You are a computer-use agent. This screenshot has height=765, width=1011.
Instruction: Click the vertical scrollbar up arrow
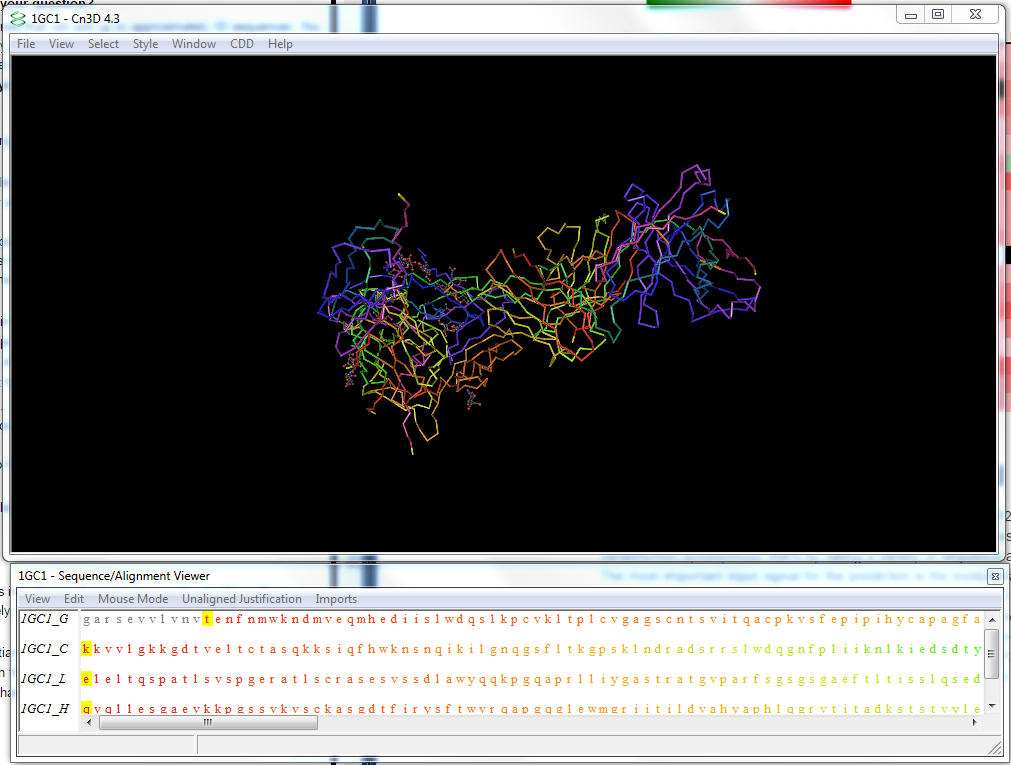click(x=991, y=618)
